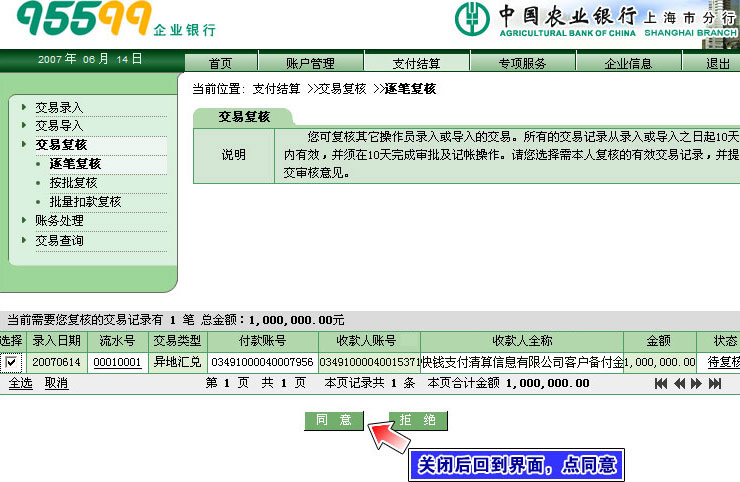740x482 pixels.
Task: Click the date cell 20070614
Action: click(57, 363)
